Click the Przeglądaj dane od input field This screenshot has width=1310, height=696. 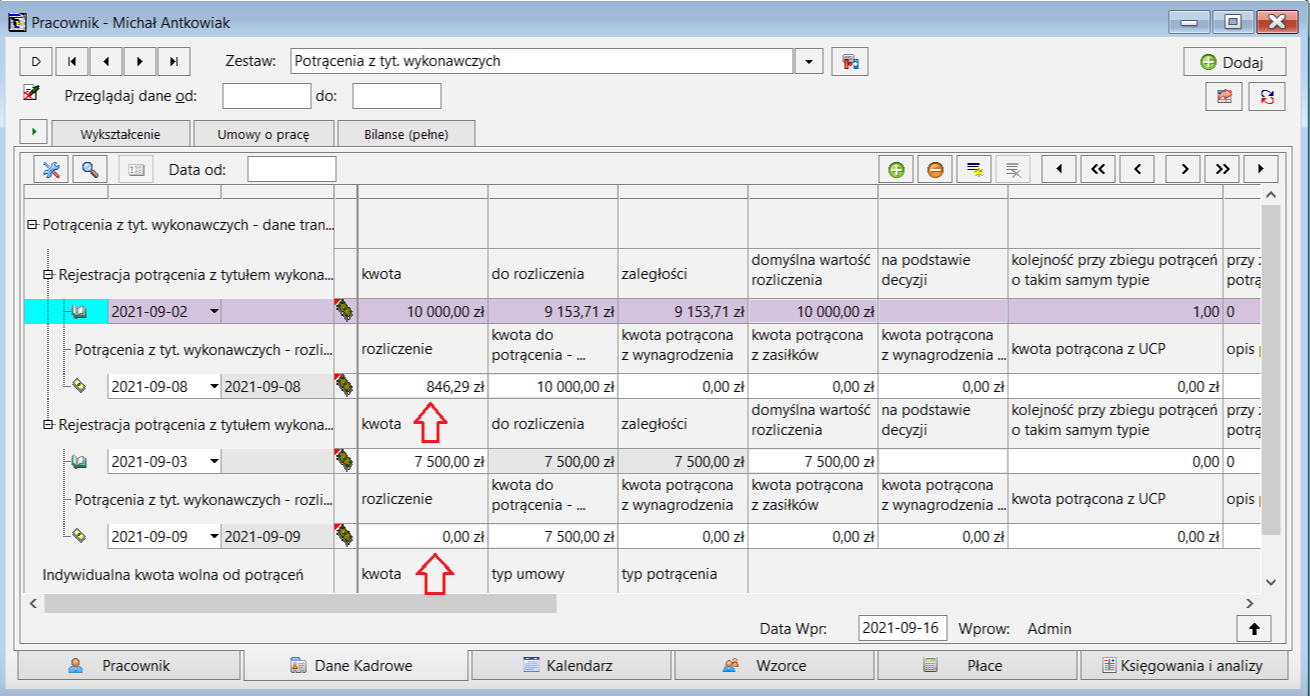(267, 96)
